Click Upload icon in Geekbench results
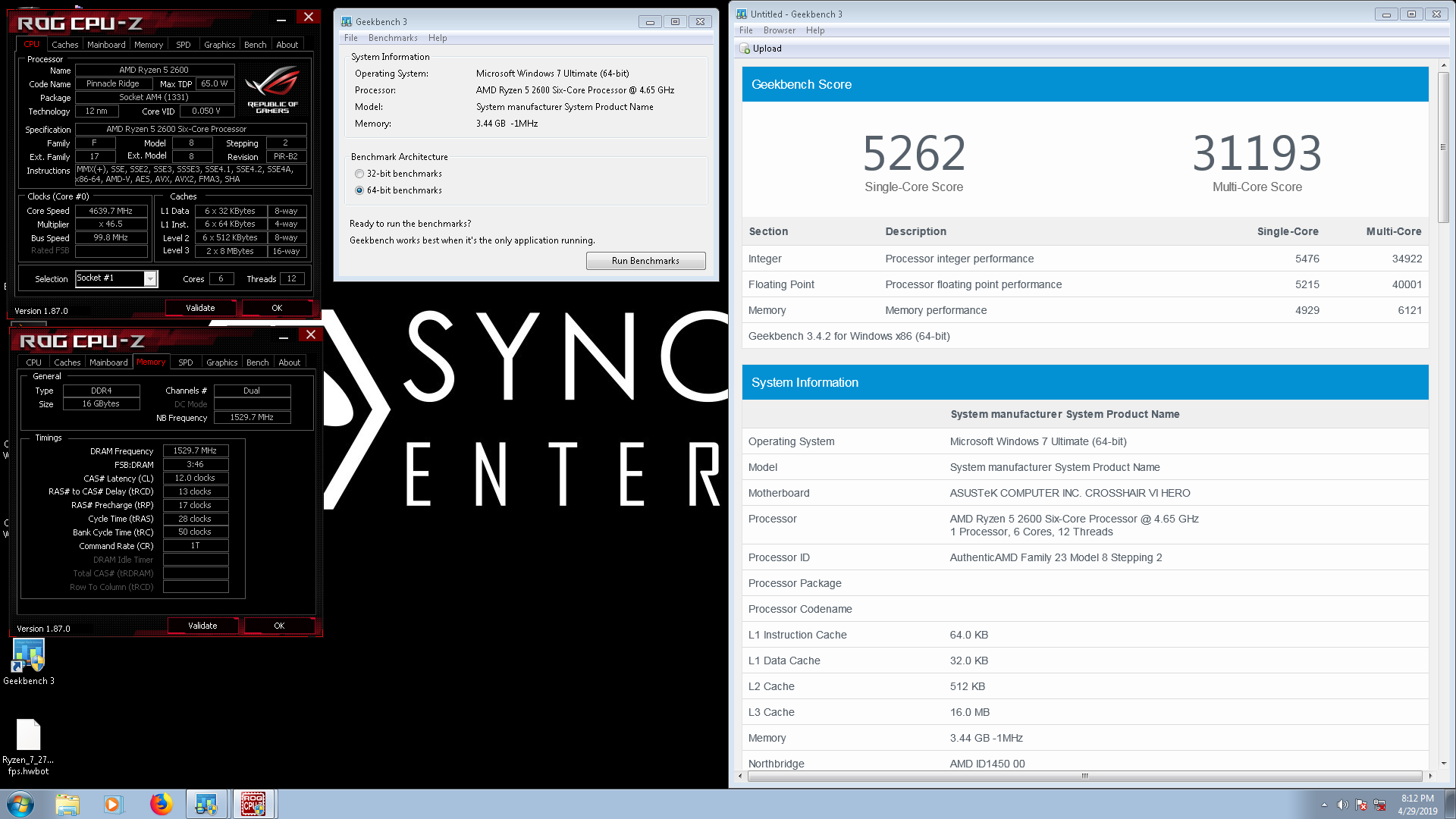 (745, 49)
